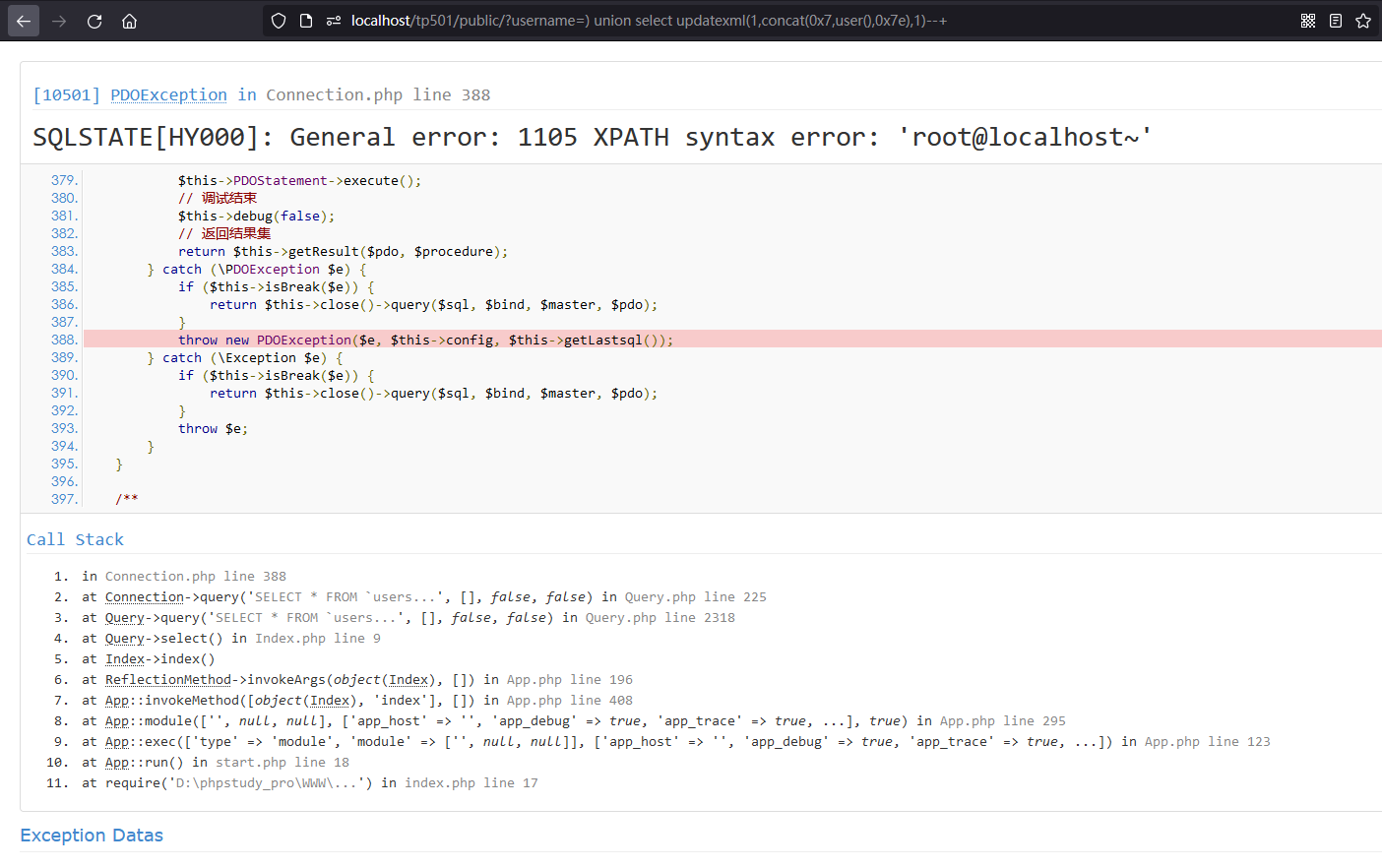Image resolution: width=1382 pixels, height=868 pixels.
Task: Click 'App.php line 295' text
Action: click(x=1003, y=721)
